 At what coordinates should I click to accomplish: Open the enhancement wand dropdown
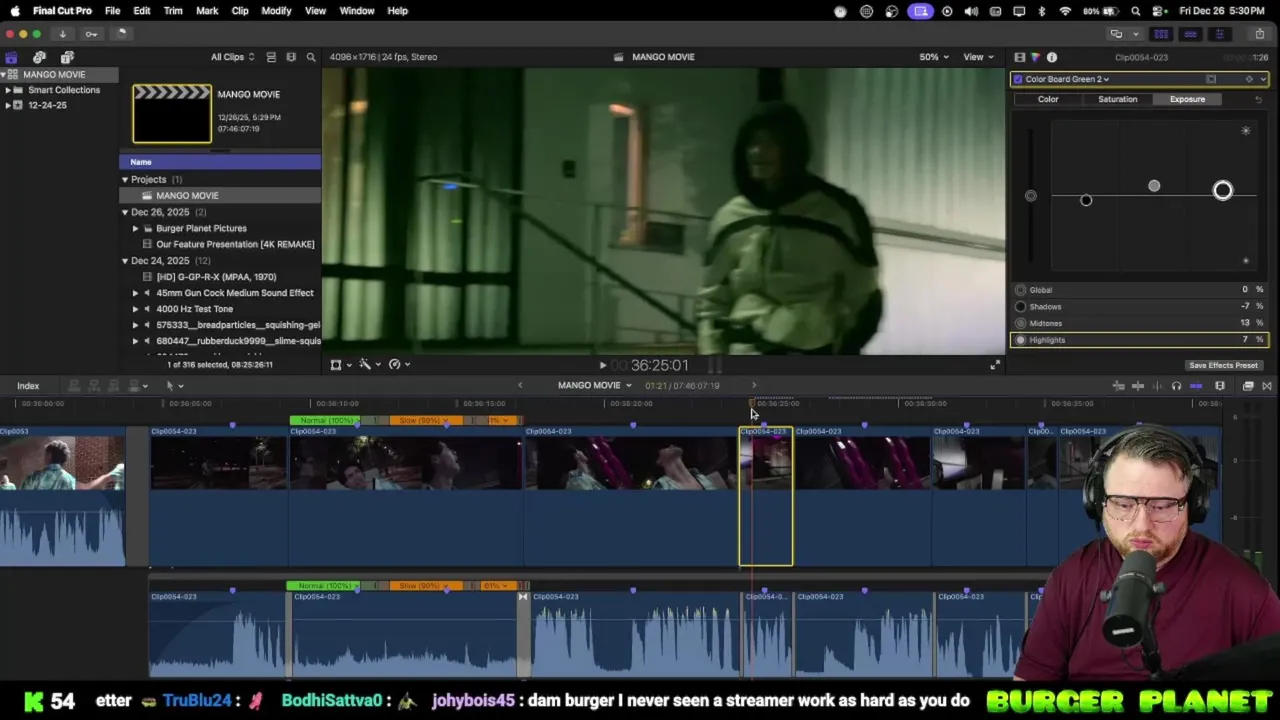pos(369,365)
